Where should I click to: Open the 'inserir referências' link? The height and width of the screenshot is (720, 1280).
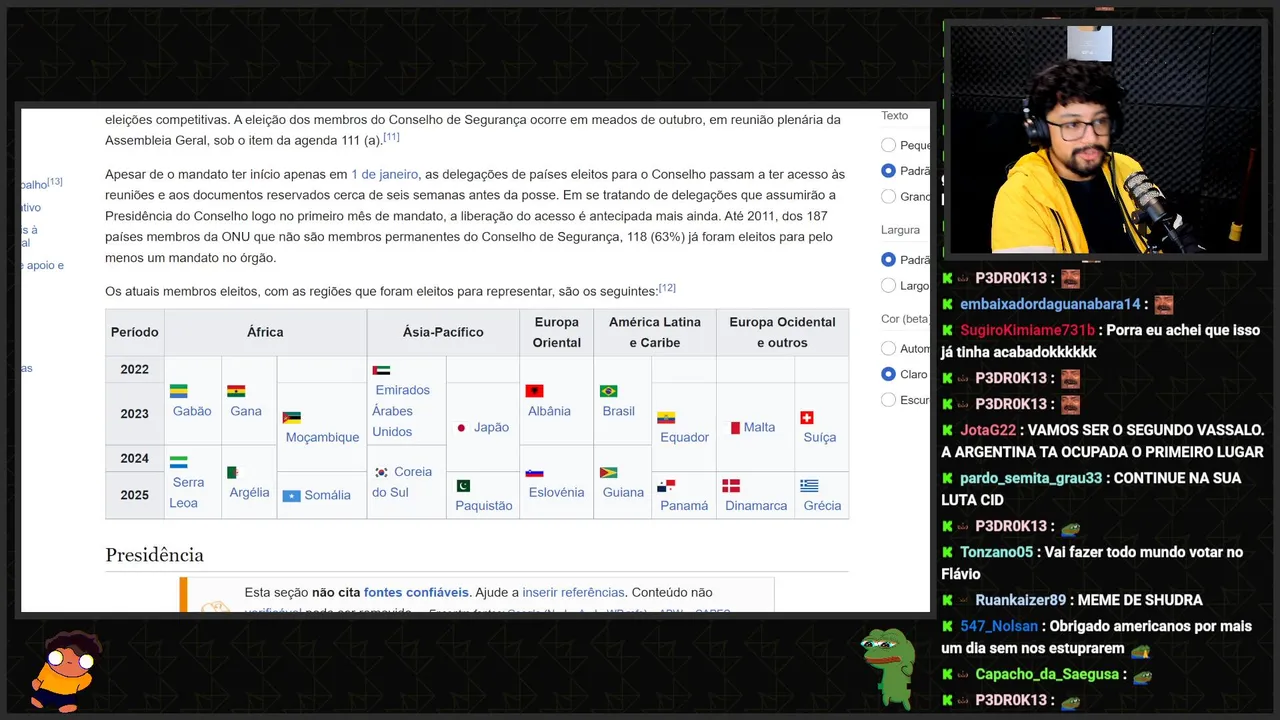(x=573, y=592)
